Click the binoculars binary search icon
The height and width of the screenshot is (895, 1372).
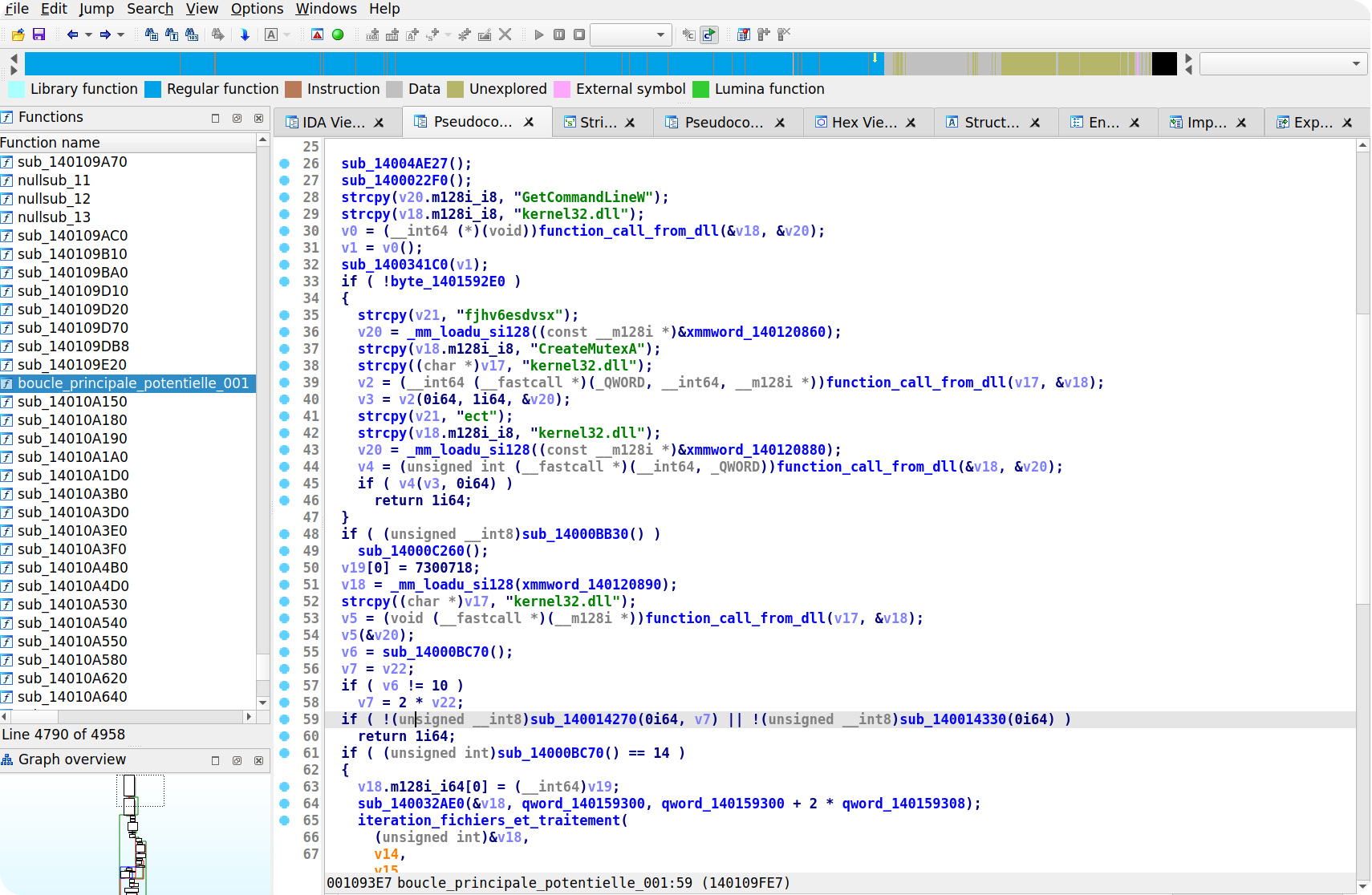click(192, 34)
